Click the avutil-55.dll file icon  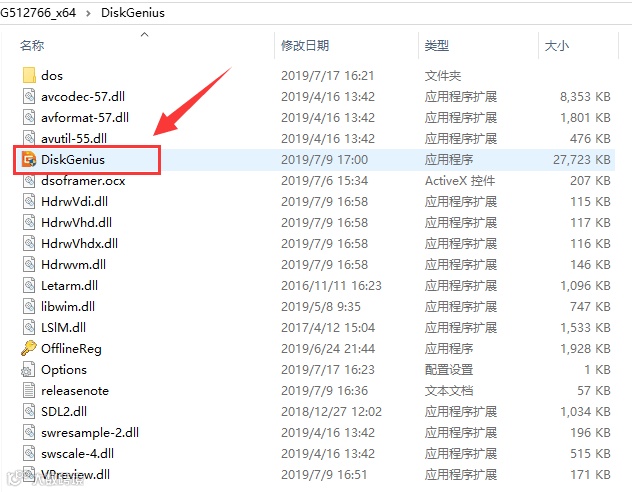(x=29, y=138)
